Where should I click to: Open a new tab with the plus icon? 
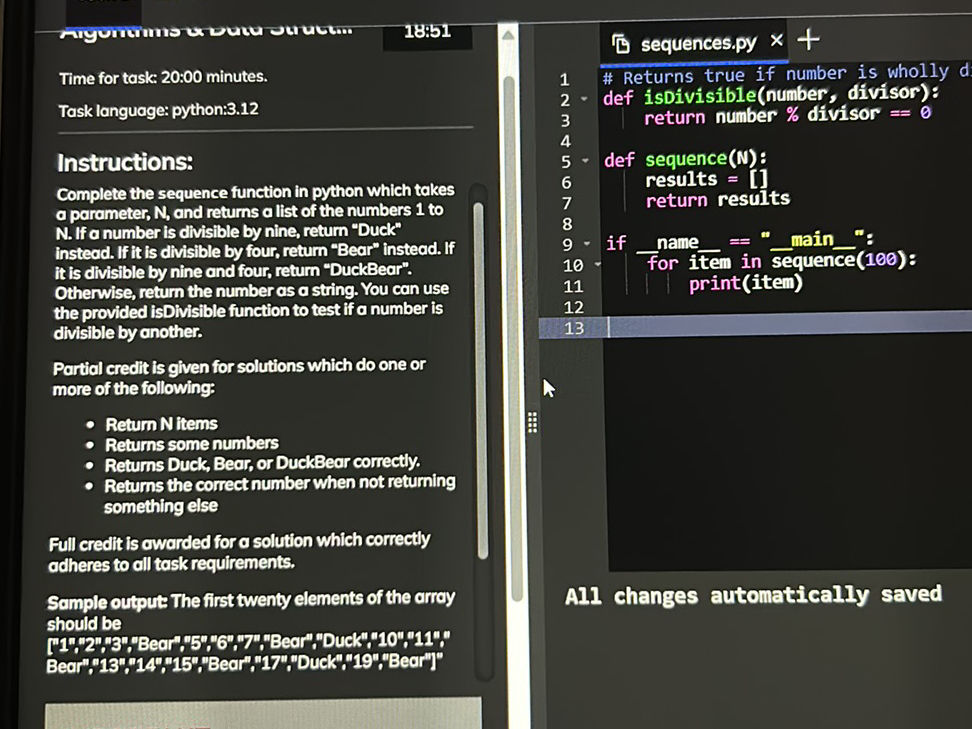[806, 40]
